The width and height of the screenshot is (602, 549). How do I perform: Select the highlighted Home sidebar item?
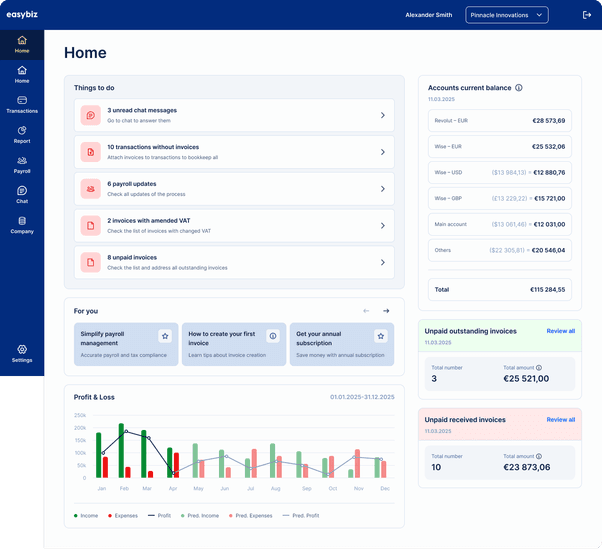click(22, 45)
